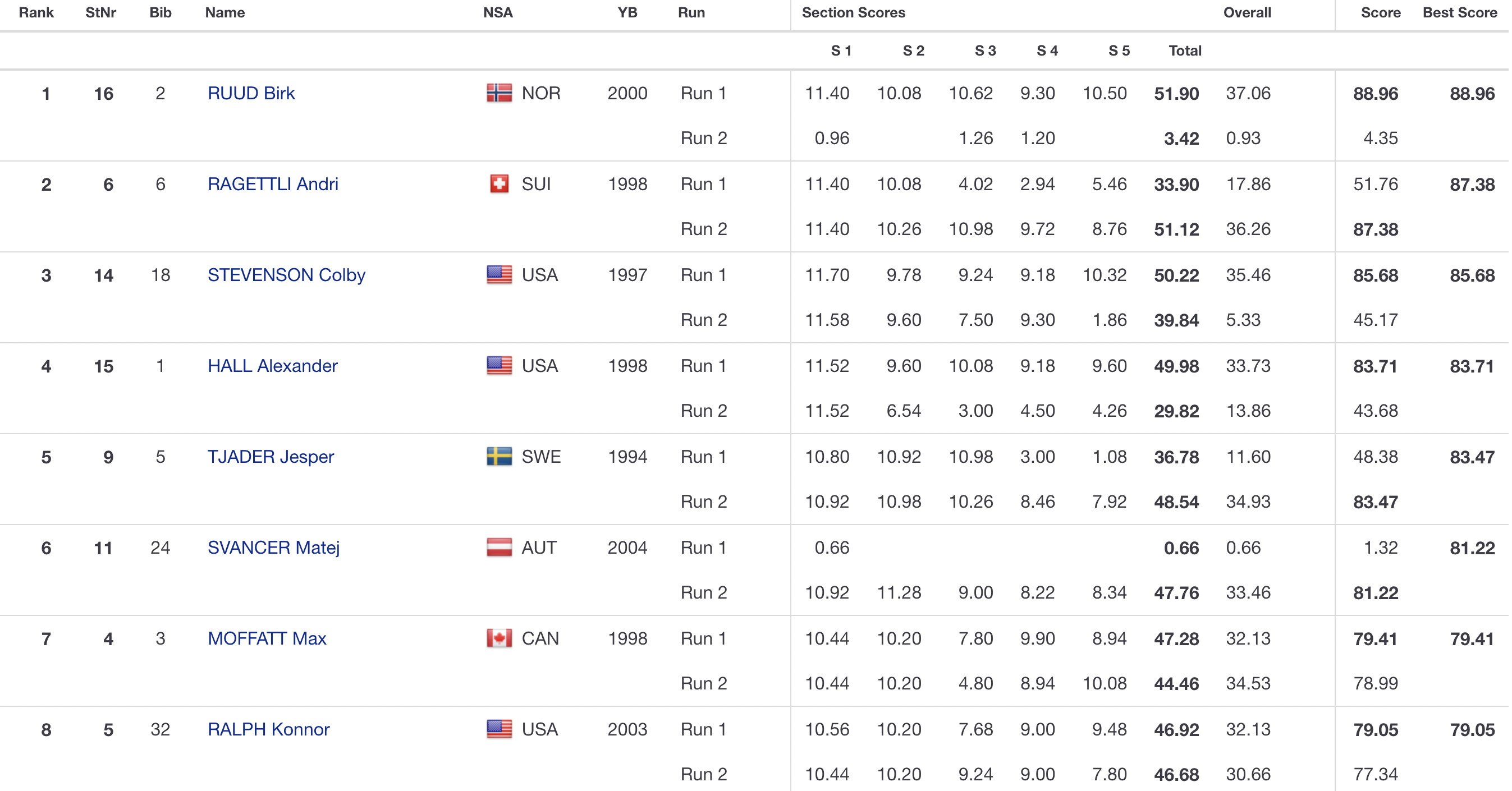This screenshot has width=1512, height=791.
Task: Open RUUD Birk athlete profile
Action: (251, 93)
